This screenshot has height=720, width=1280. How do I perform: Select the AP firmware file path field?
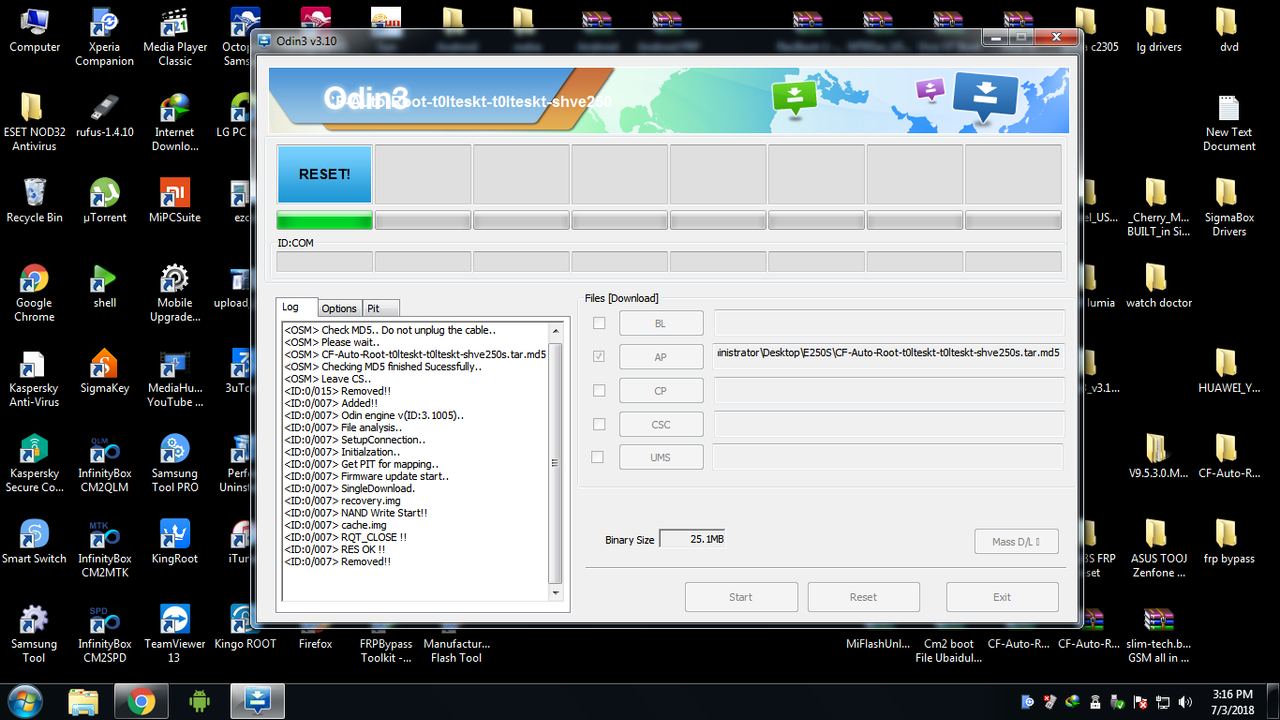pos(886,356)
